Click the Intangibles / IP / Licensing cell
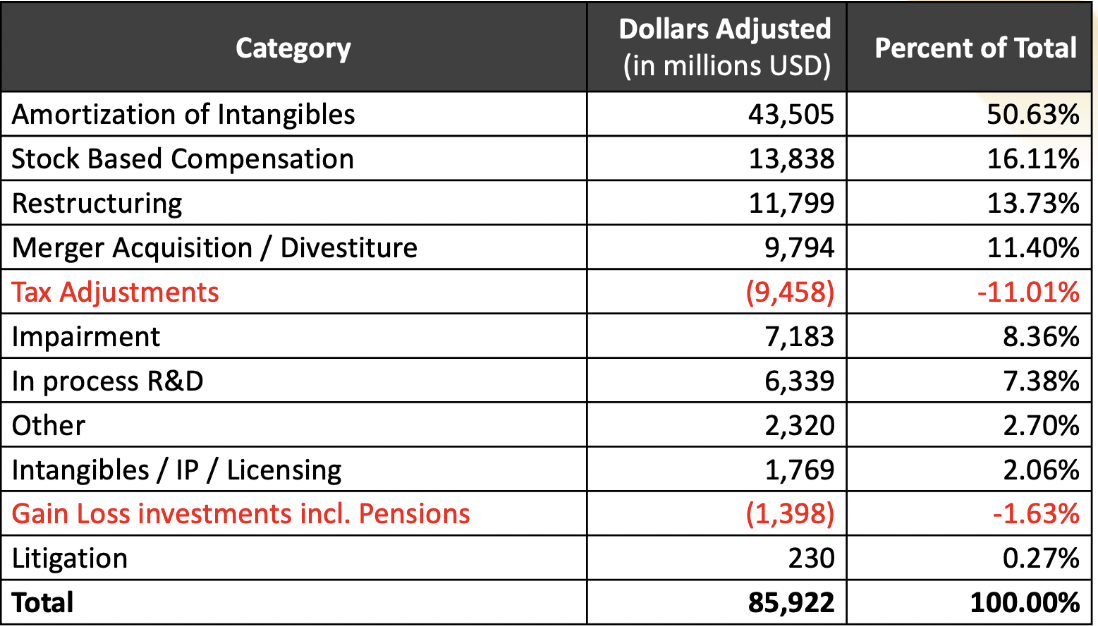Screen dimensions: 1098x626 point(176,469)
